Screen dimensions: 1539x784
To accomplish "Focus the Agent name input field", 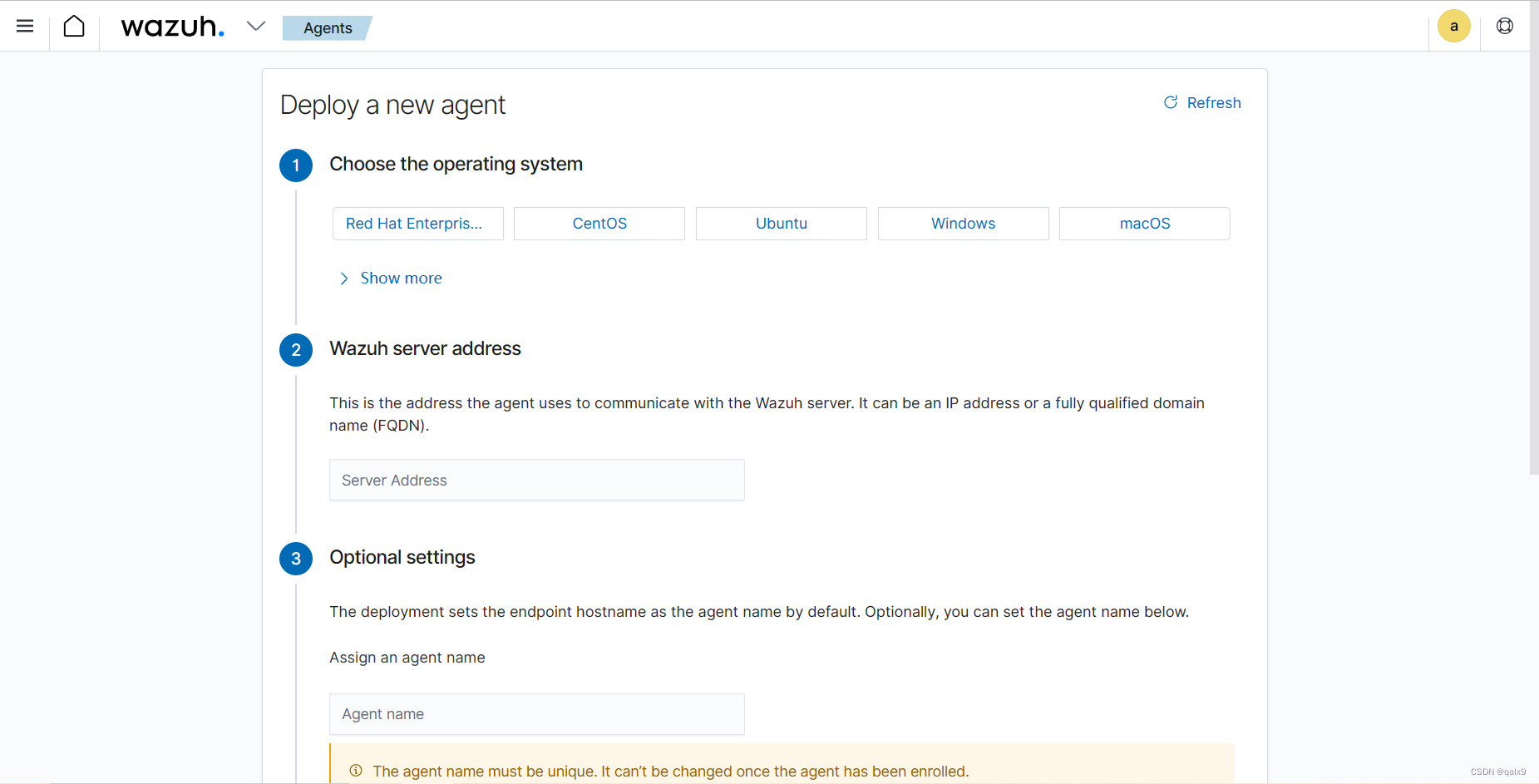I will point(537,714).
